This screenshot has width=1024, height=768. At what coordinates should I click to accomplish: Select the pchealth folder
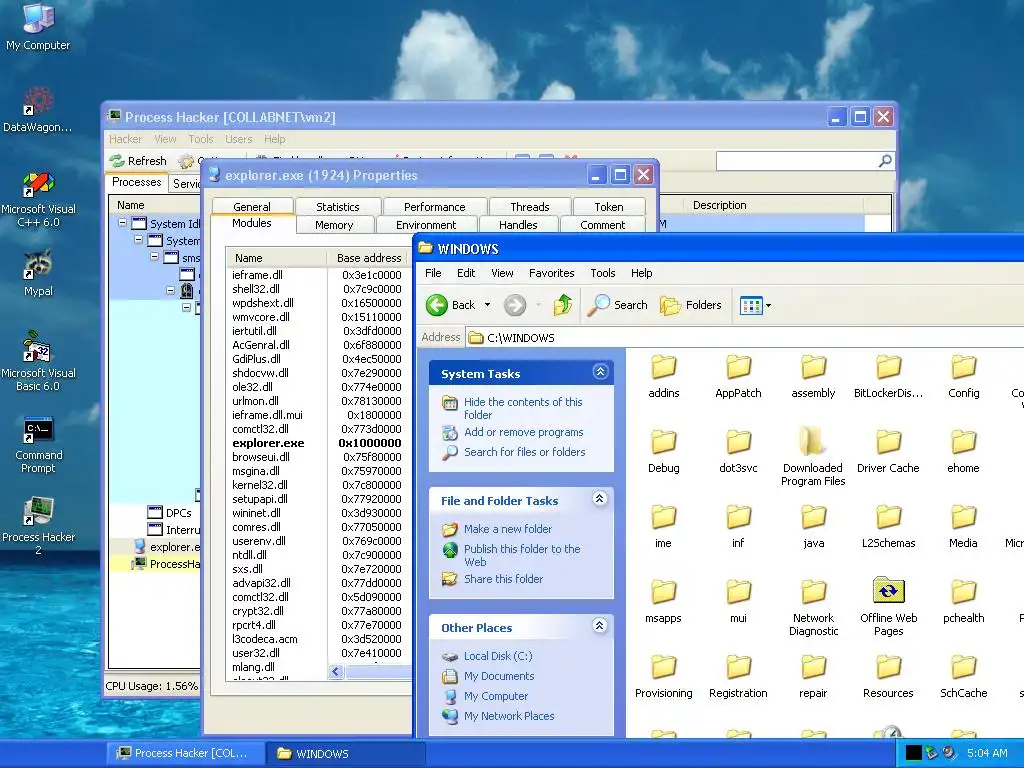click(963, 601)
